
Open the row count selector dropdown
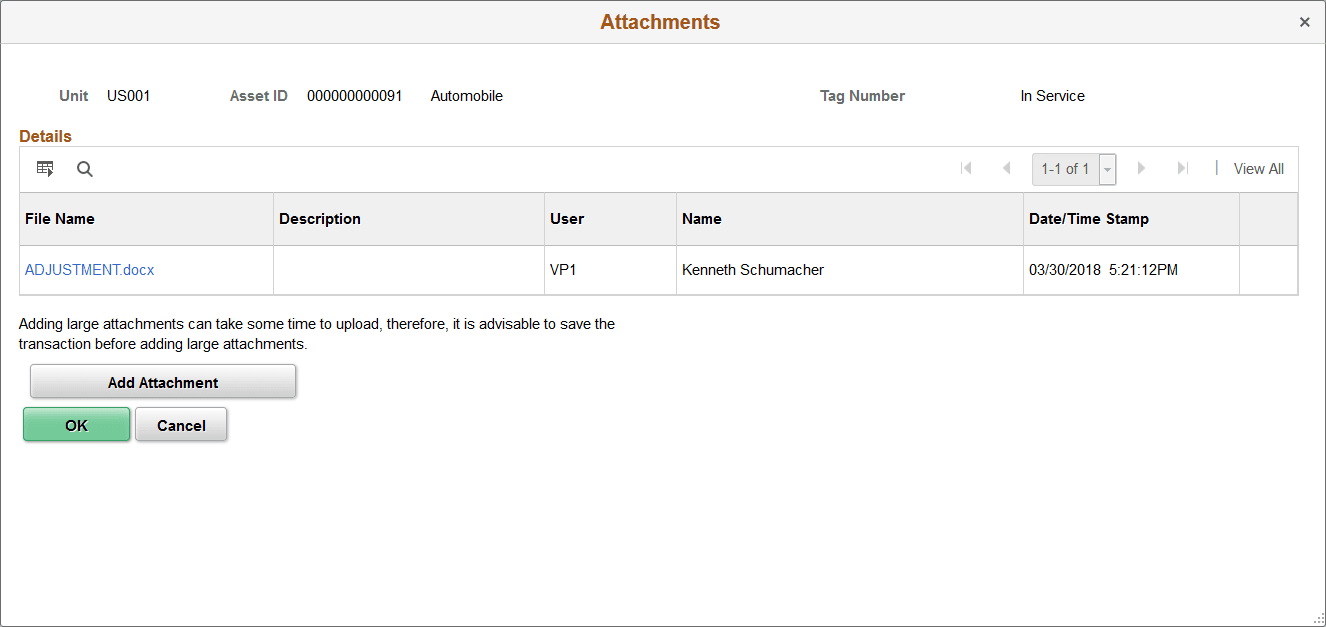click(x=1107, y=169)
